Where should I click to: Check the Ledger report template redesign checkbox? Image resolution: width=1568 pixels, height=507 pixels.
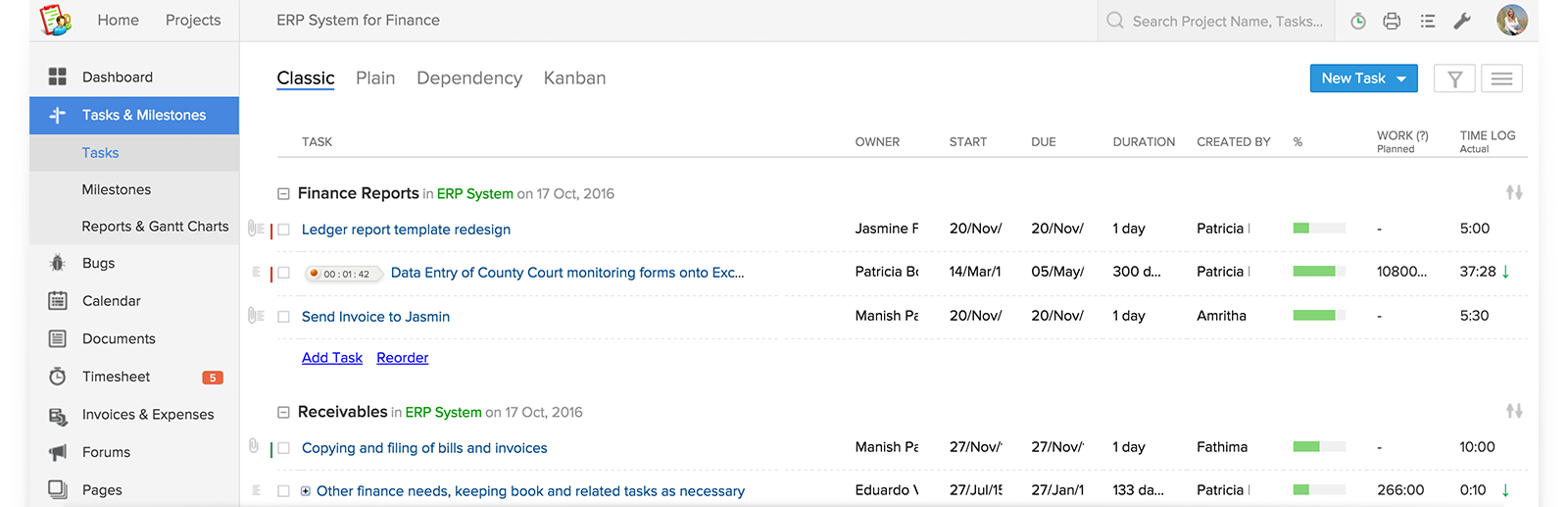(284, 229)
